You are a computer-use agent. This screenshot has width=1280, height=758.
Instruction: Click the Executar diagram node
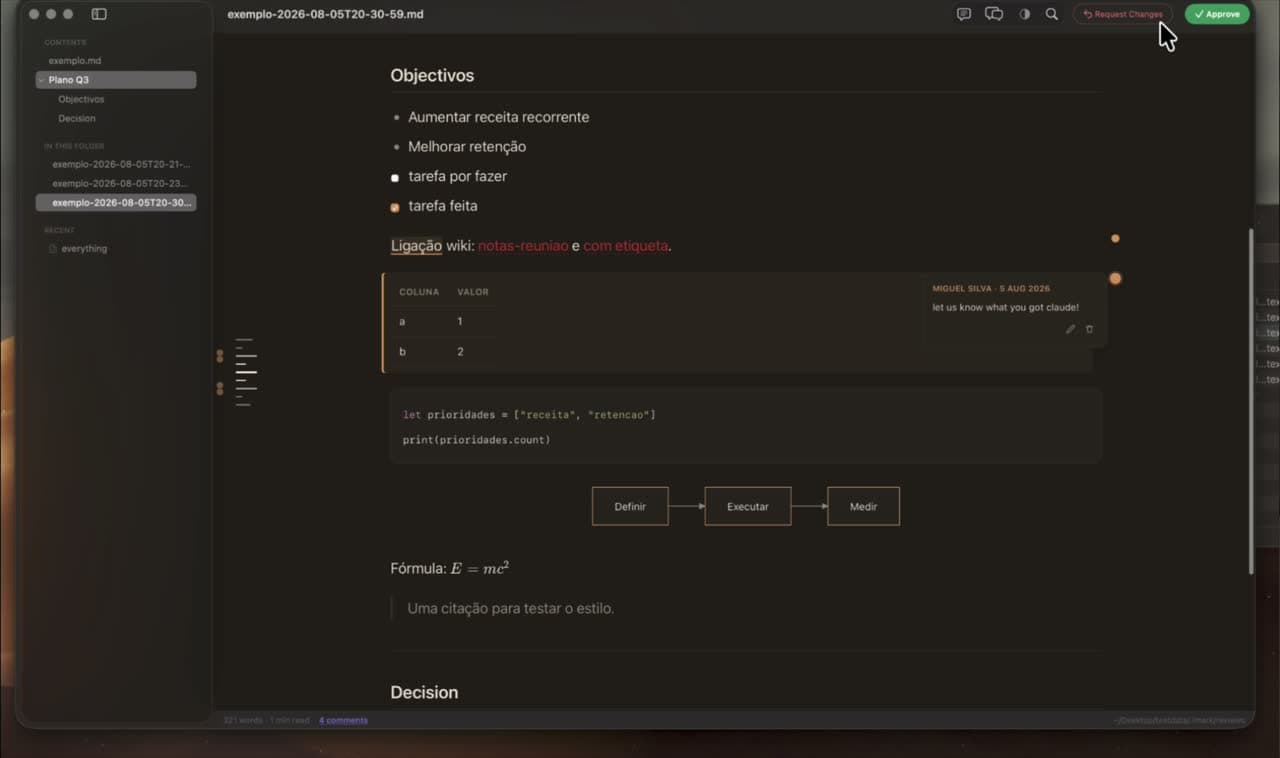[748, 506]
